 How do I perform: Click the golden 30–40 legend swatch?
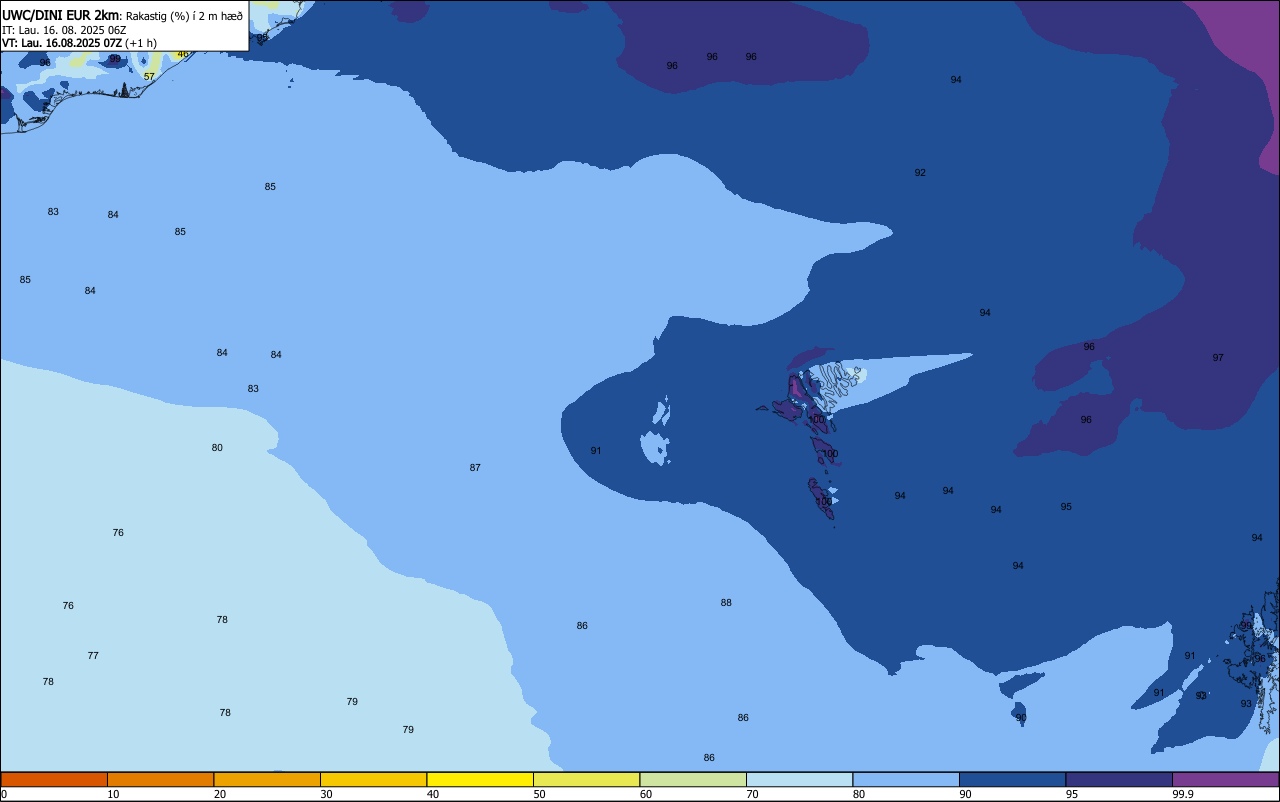click(x=373, y=779)
